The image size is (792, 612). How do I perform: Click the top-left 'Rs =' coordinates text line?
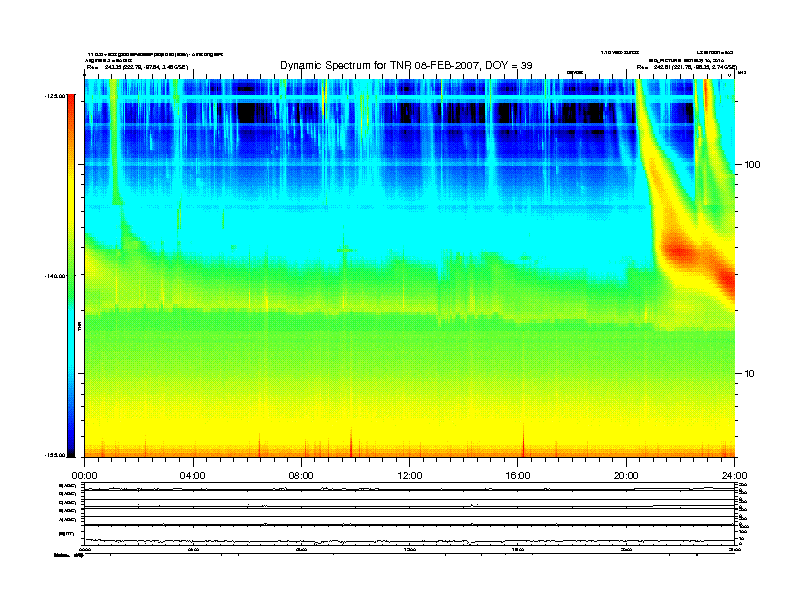coord(137,67)
